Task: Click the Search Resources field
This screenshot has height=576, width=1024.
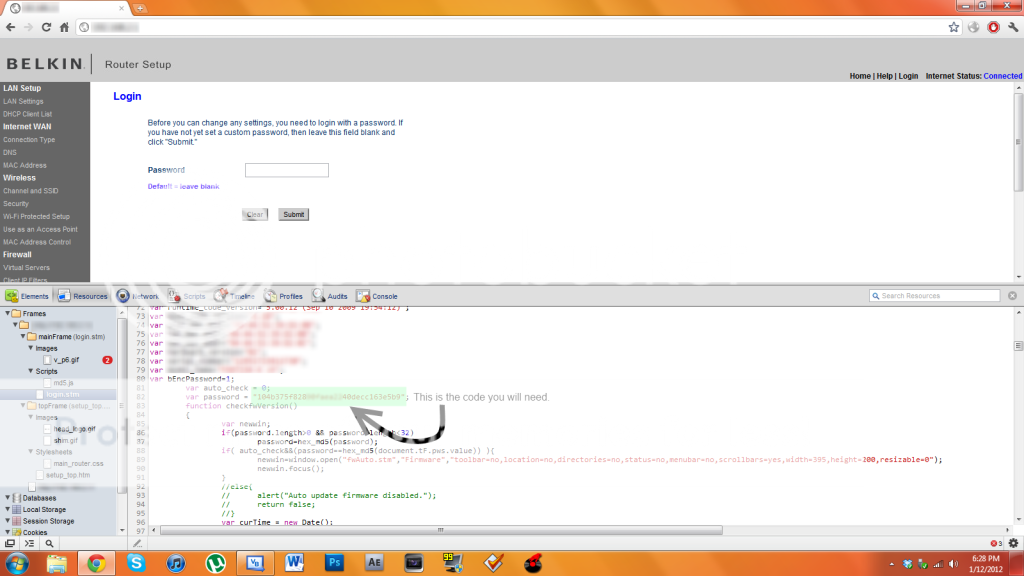Action: click(935, 296)
